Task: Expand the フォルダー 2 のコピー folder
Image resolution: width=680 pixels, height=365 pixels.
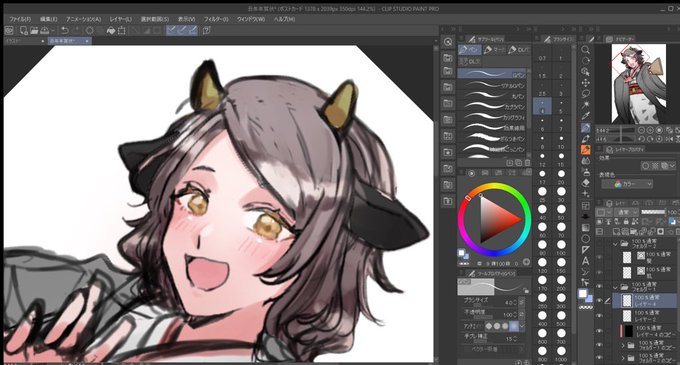Action: click(623, 358)
